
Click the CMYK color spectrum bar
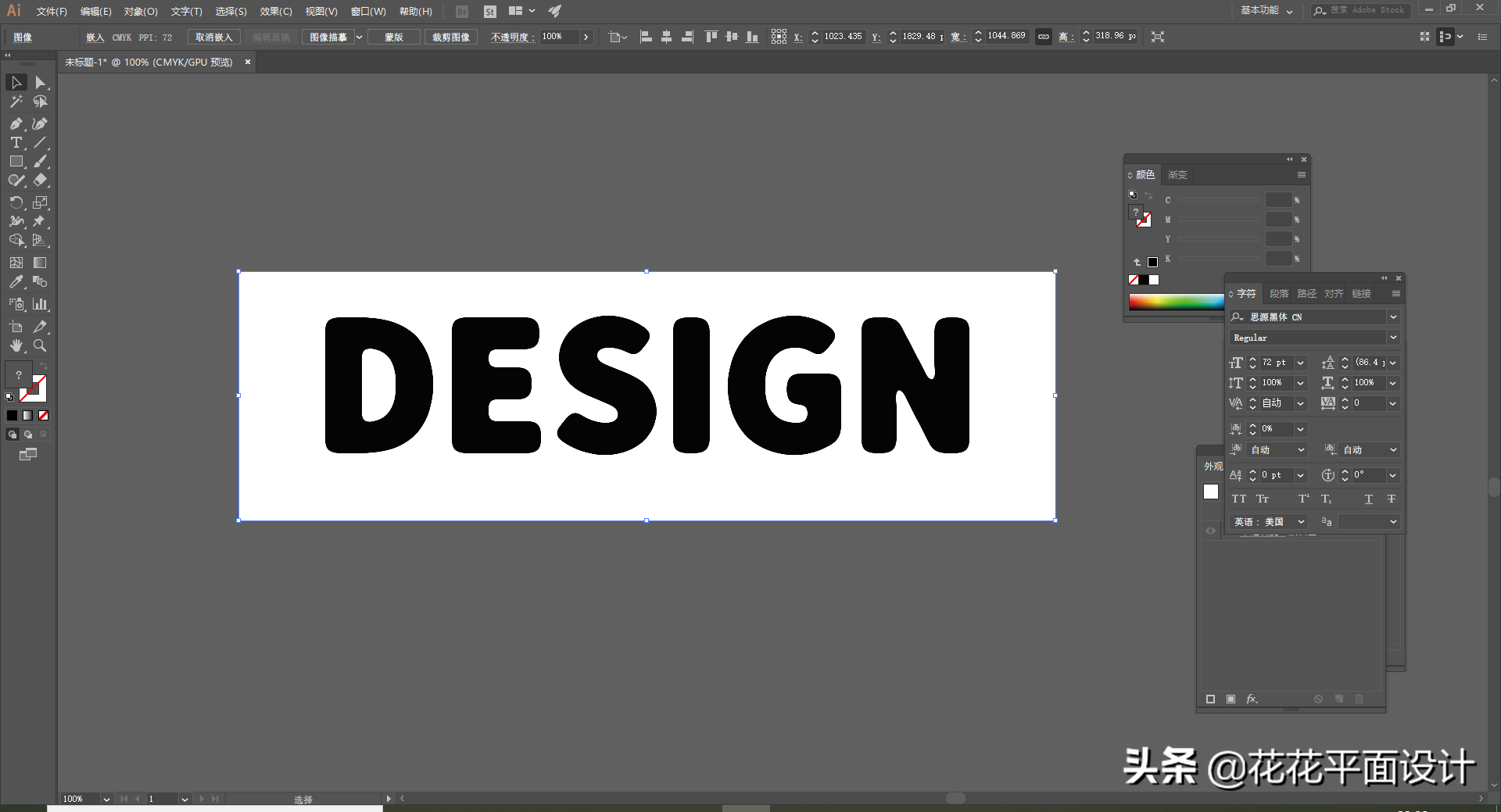(1176, 302)
